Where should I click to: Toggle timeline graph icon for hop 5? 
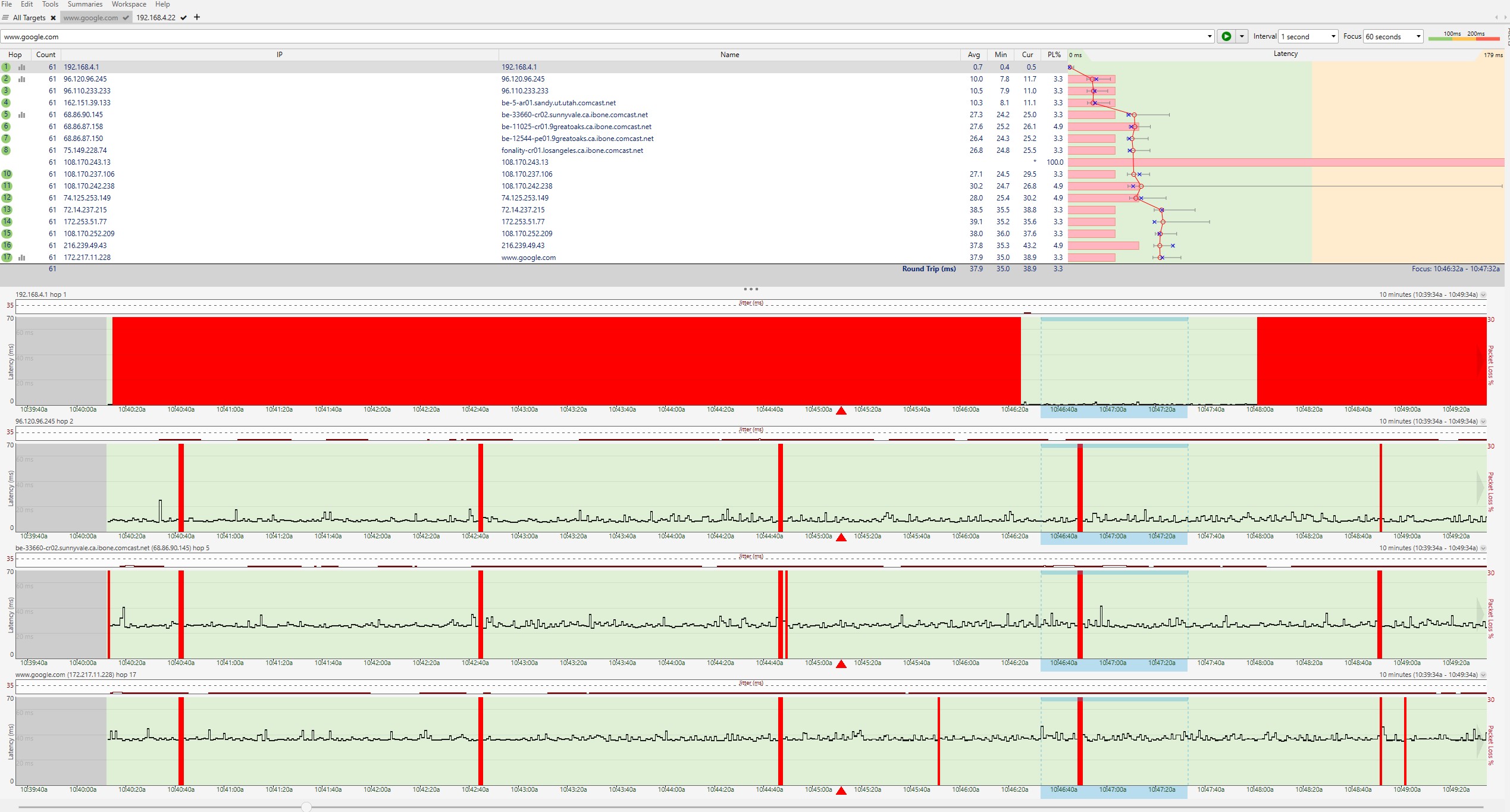coord(22,115)
